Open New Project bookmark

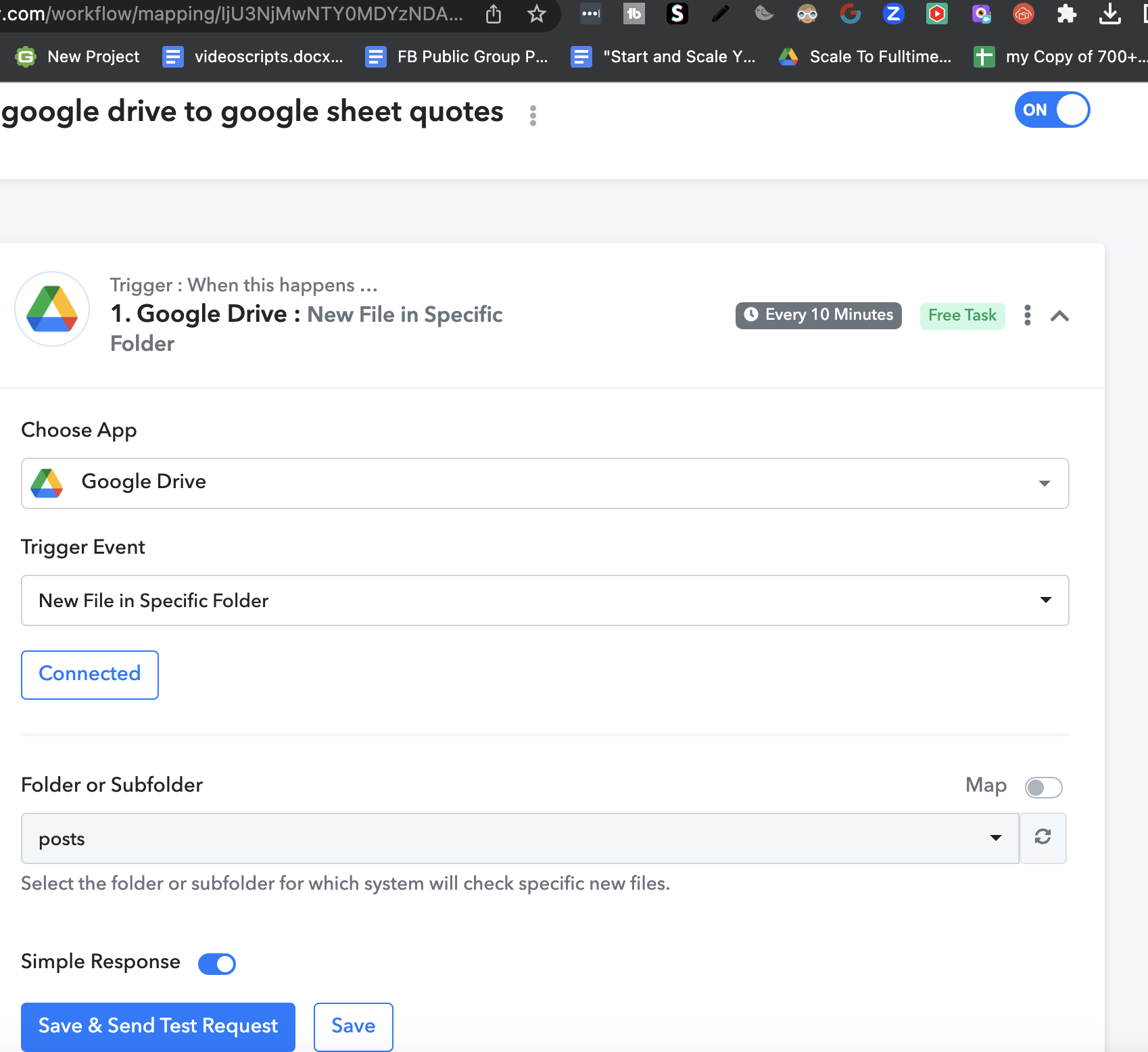[77, 57]
